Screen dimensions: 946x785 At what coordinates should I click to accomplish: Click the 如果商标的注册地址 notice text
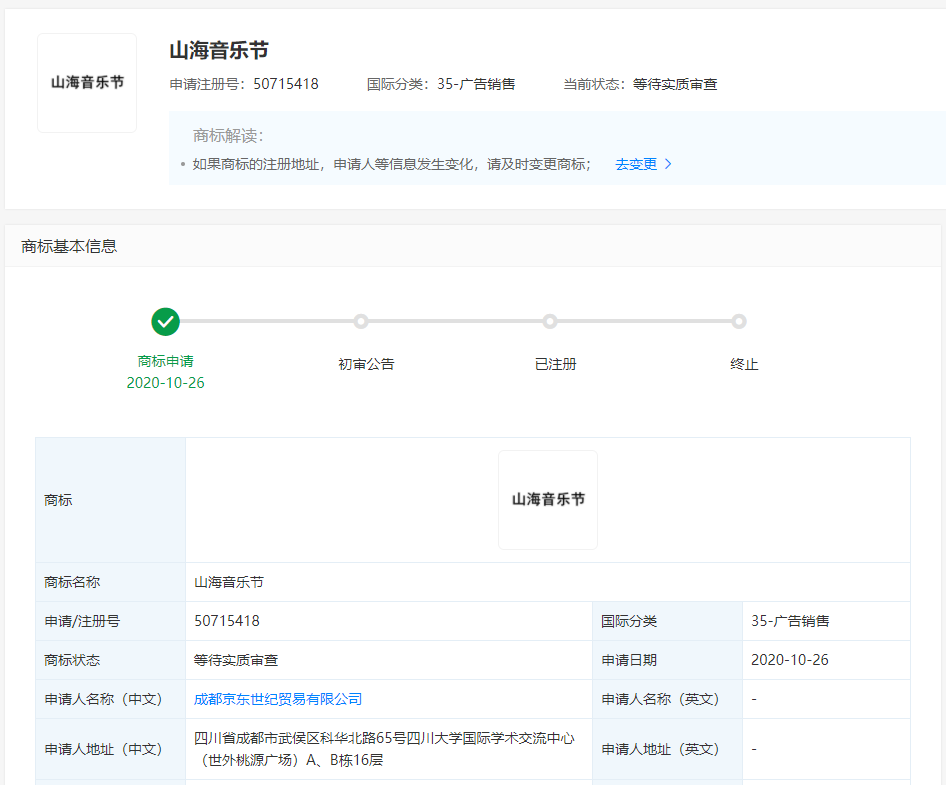pyautogui.click(x=391, y=164)
